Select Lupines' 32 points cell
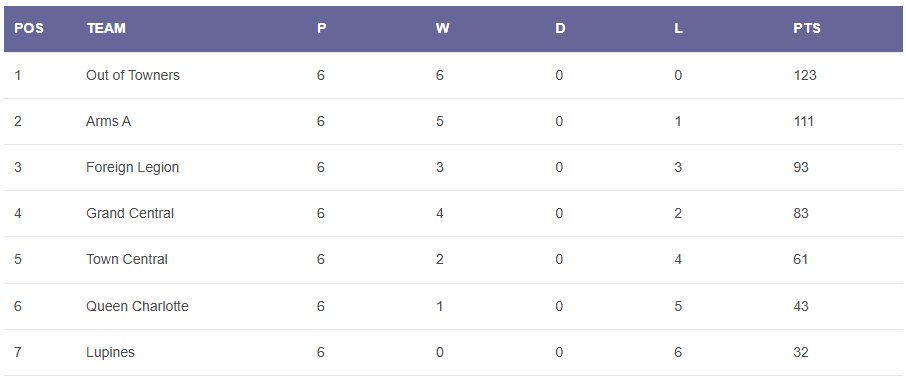906x381 pixels. (x=801, y=352)
